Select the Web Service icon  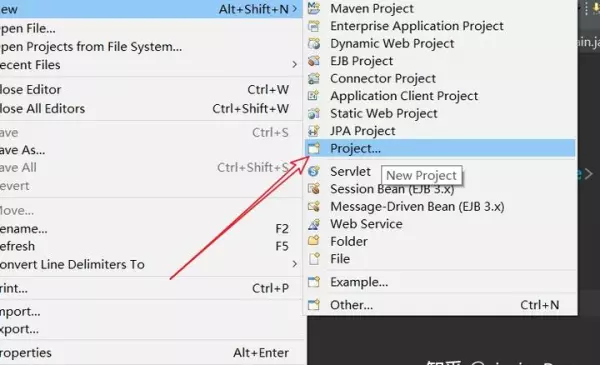[x=314, y=224]
